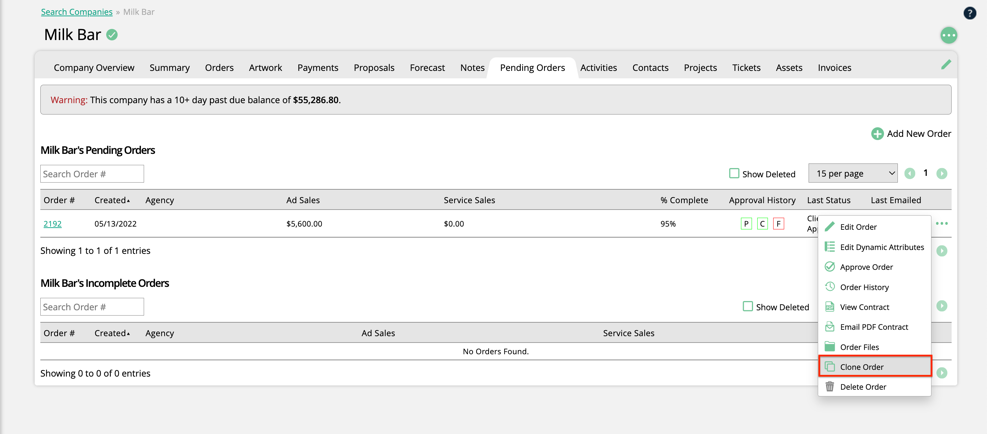Click the P approval history badge
This screenshot has height=434, width=987.
[x=747, y=224]
